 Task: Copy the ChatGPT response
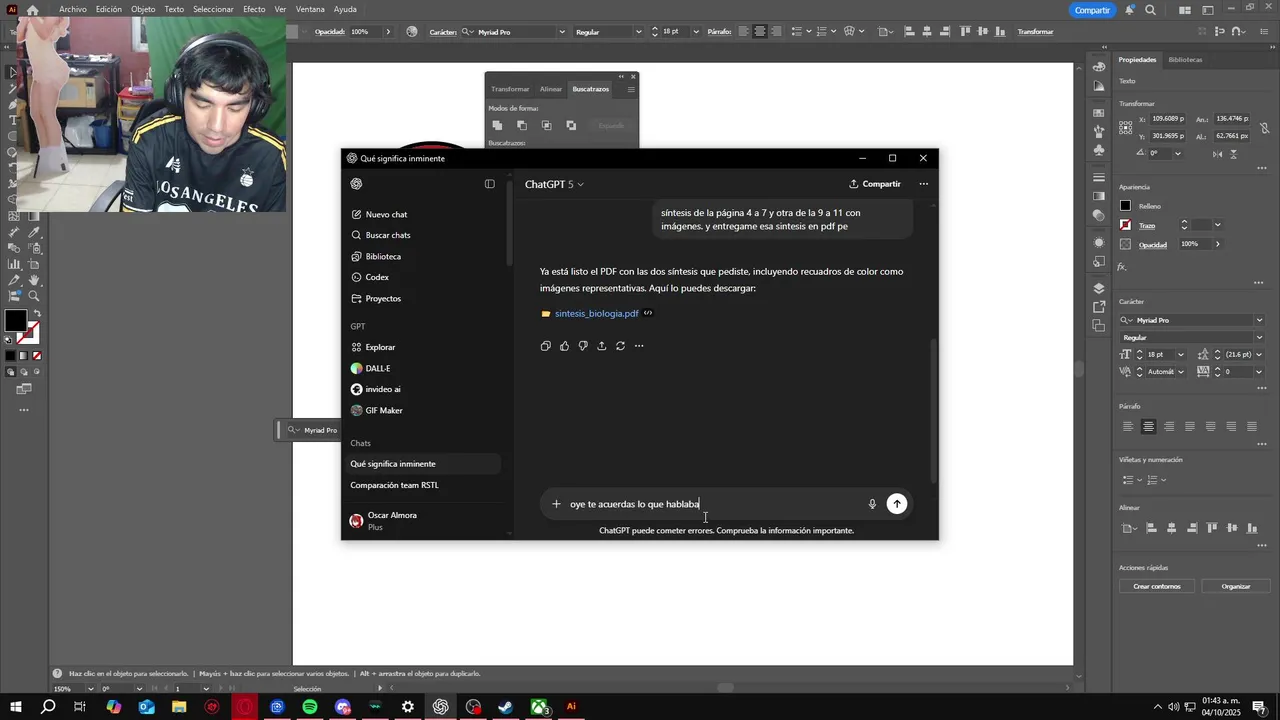click(x=545, y=346)
